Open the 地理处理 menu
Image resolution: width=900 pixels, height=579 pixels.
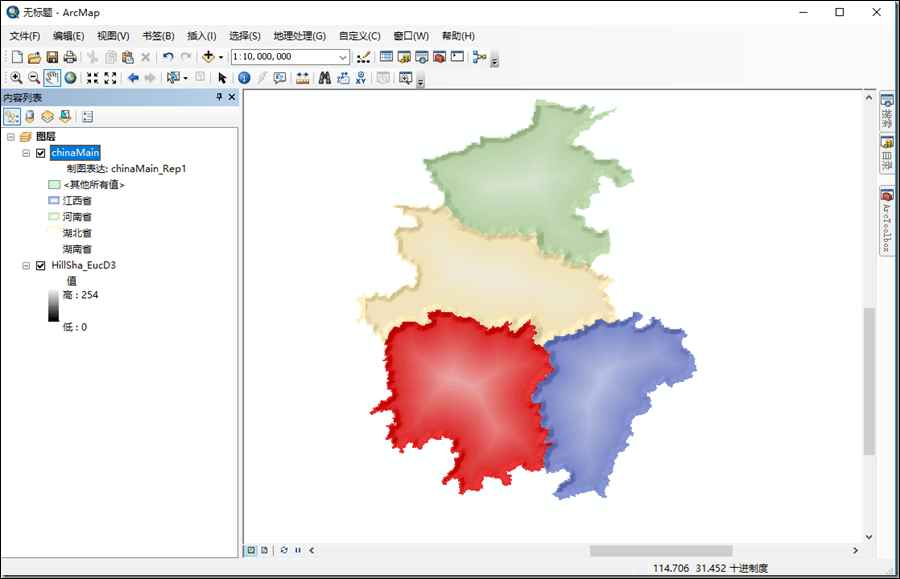click(x=300, y=35)
